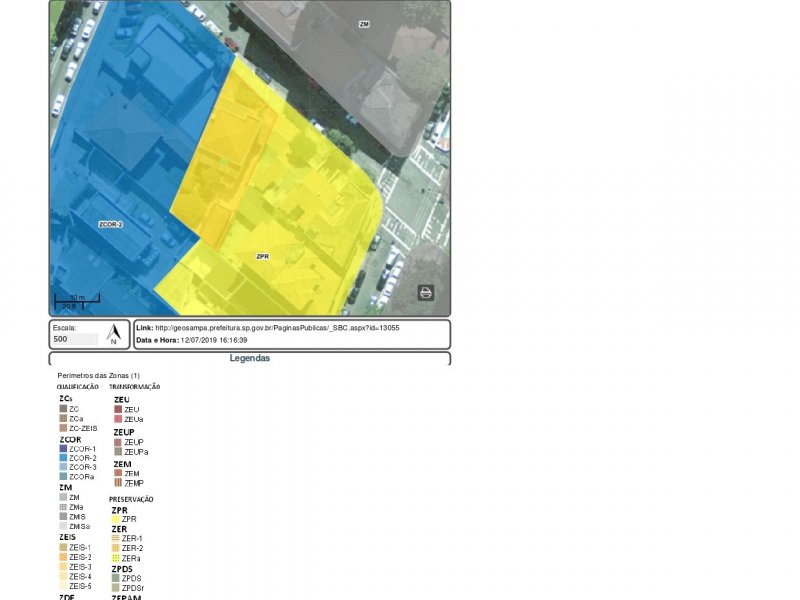This screenshot has width=800, height=600.
Task: Click the ZEMP striped legend icon
Action: click(x=118, y=483)
